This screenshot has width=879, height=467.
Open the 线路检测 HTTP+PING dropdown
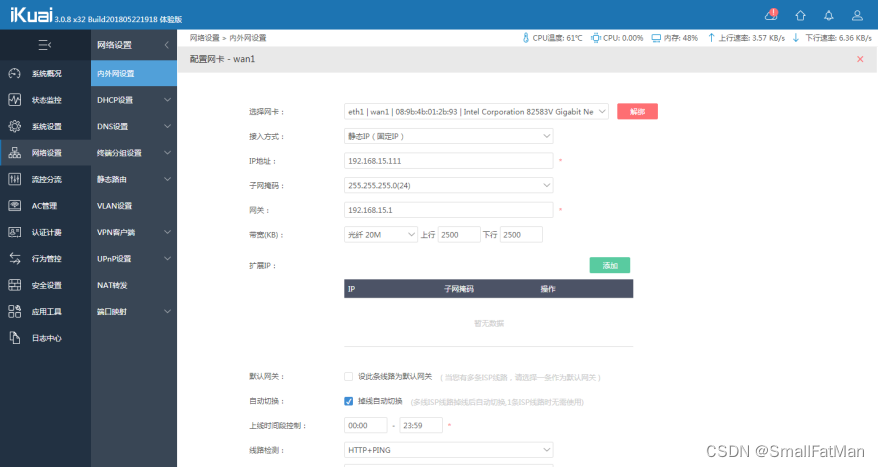click(448, 450)
